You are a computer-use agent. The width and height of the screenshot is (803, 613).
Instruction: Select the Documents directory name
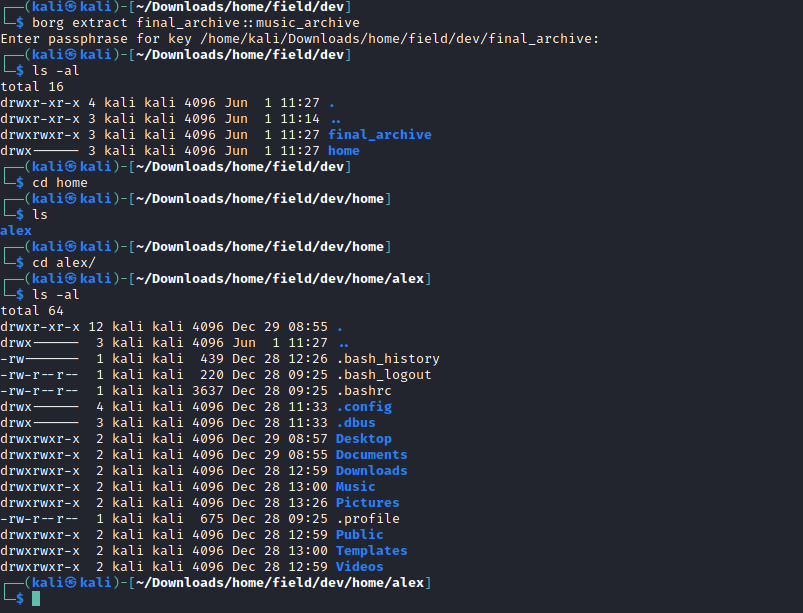(371, 455)
